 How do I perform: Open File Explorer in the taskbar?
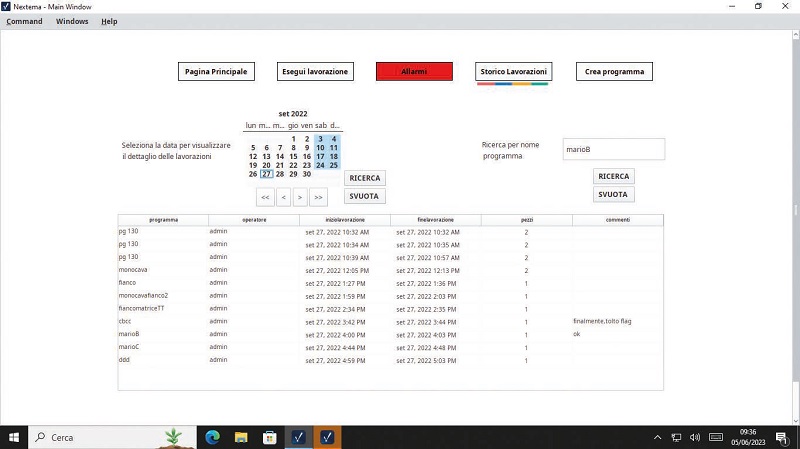(241, 437)
